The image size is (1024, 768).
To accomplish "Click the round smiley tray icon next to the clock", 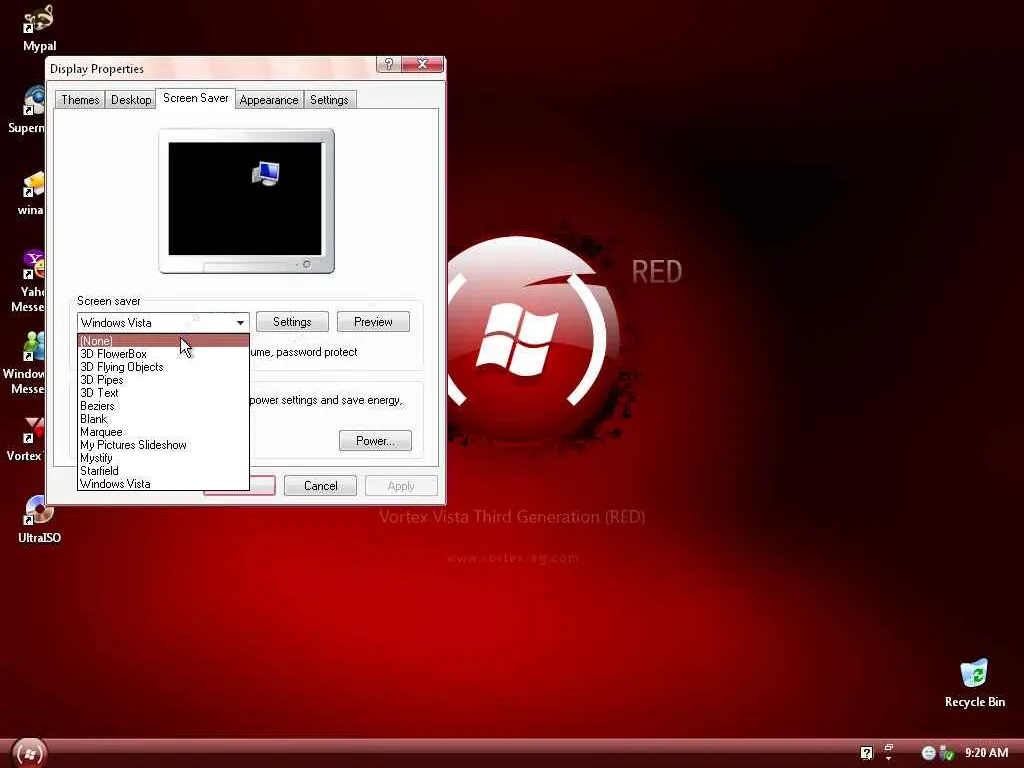I will tap(928, 753).
